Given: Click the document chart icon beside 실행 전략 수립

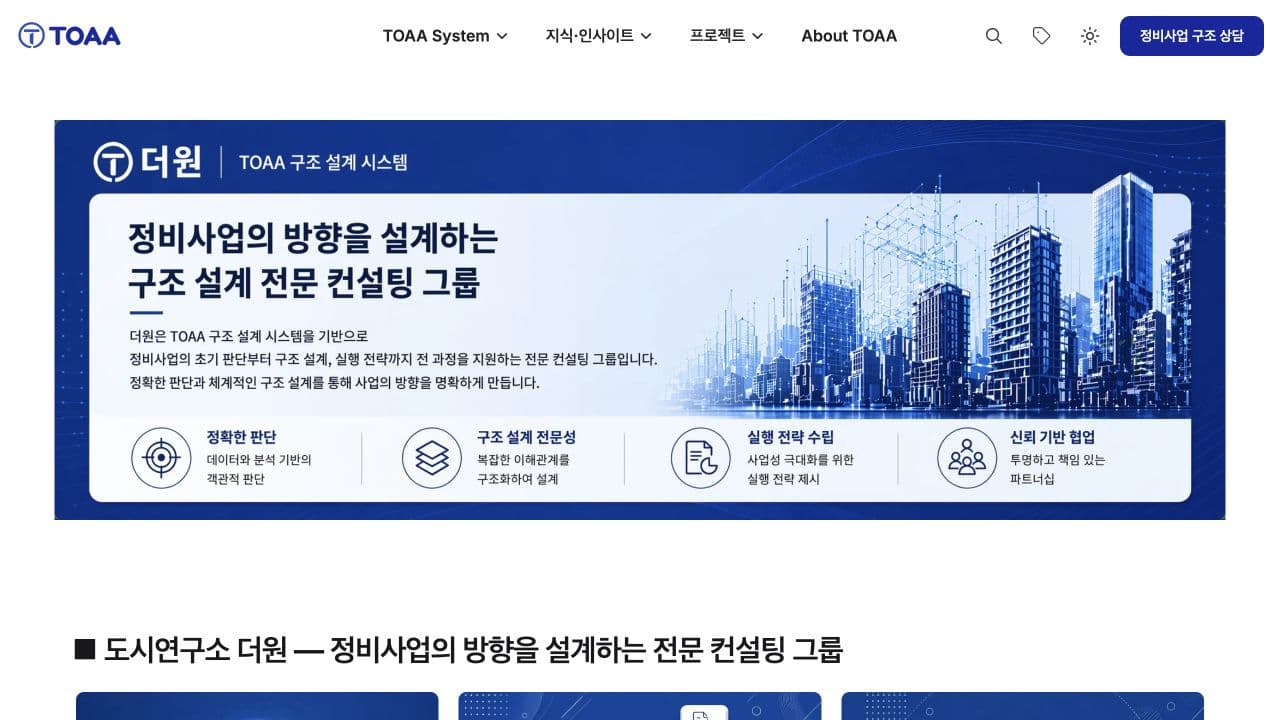Looking at the screenshot, I should [701, 458].
